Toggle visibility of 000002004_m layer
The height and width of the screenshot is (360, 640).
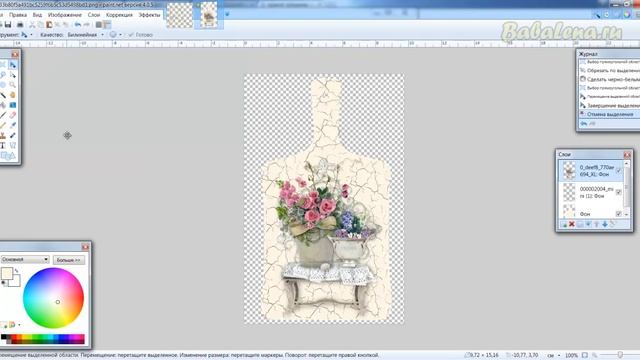(x=619, y=192)
